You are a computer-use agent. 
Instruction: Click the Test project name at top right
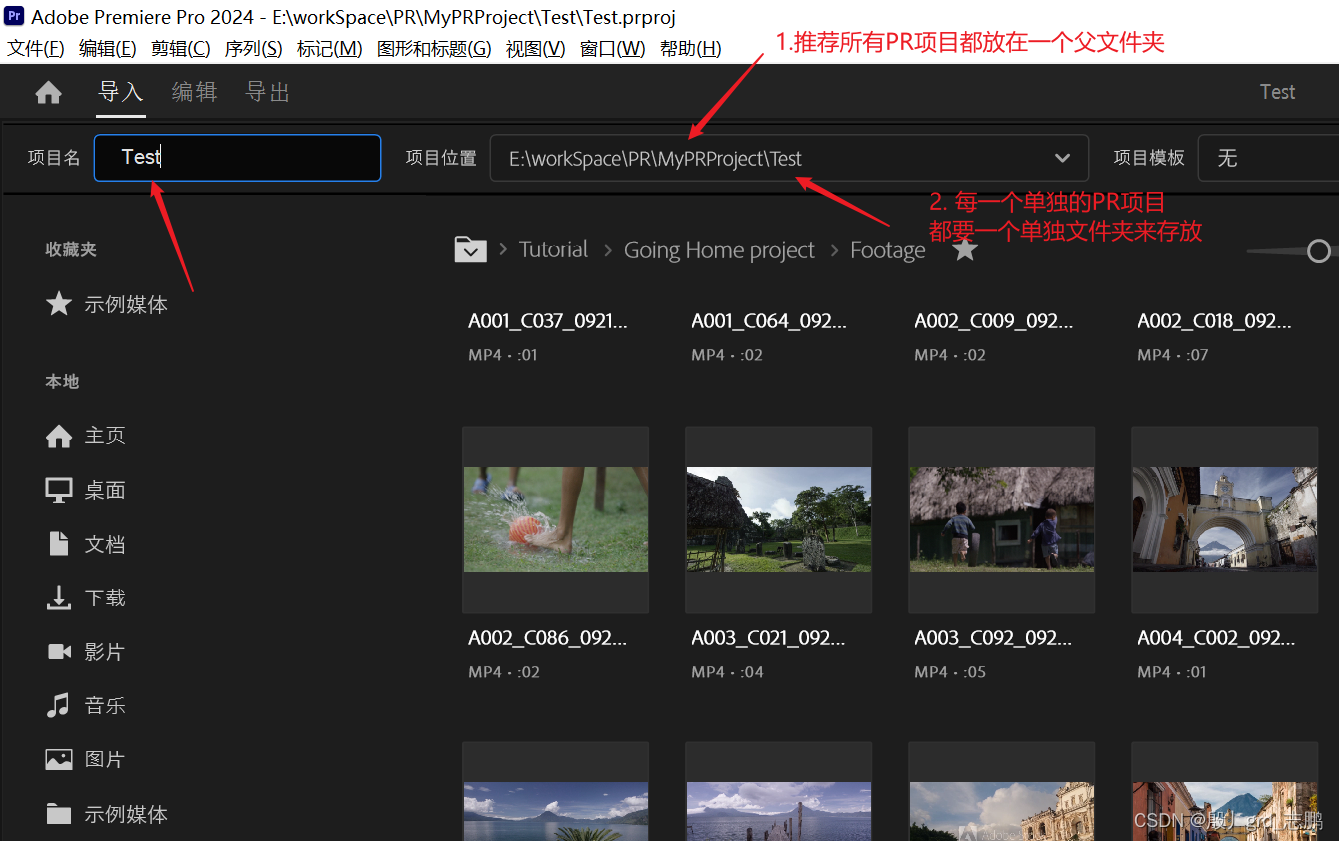pos(1277,92)
